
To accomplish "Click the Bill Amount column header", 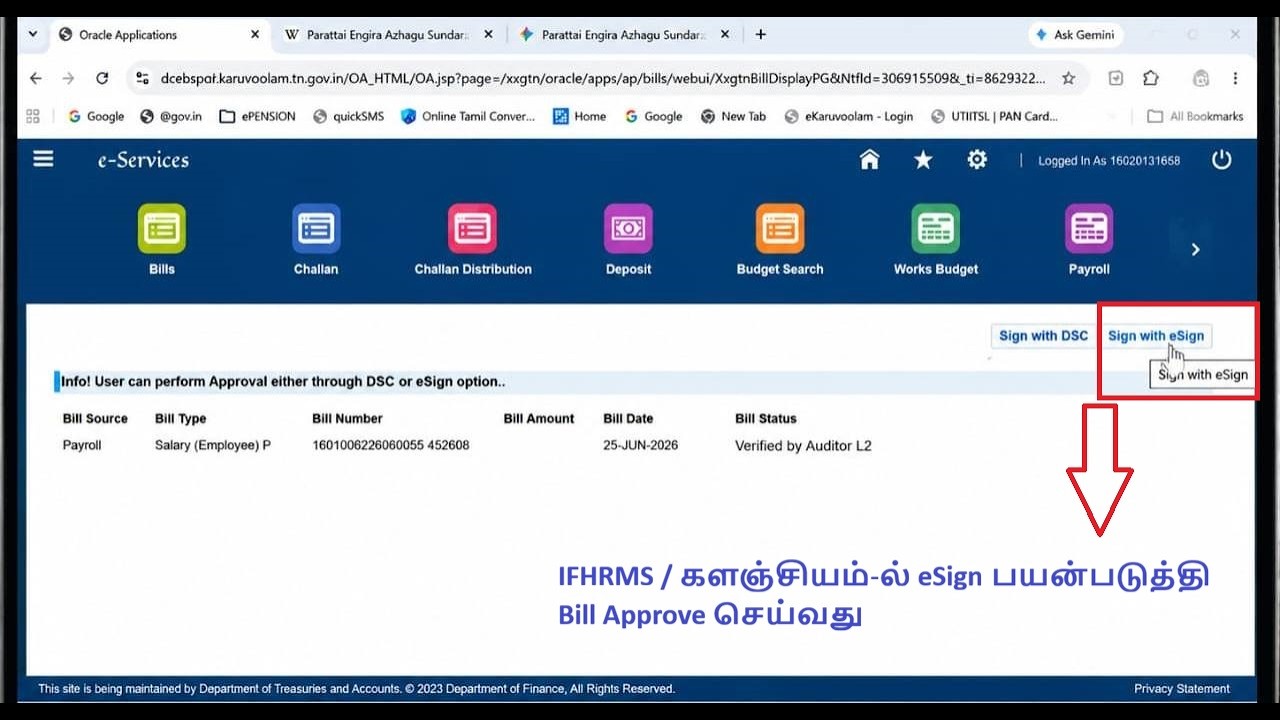I will (539, 418).
